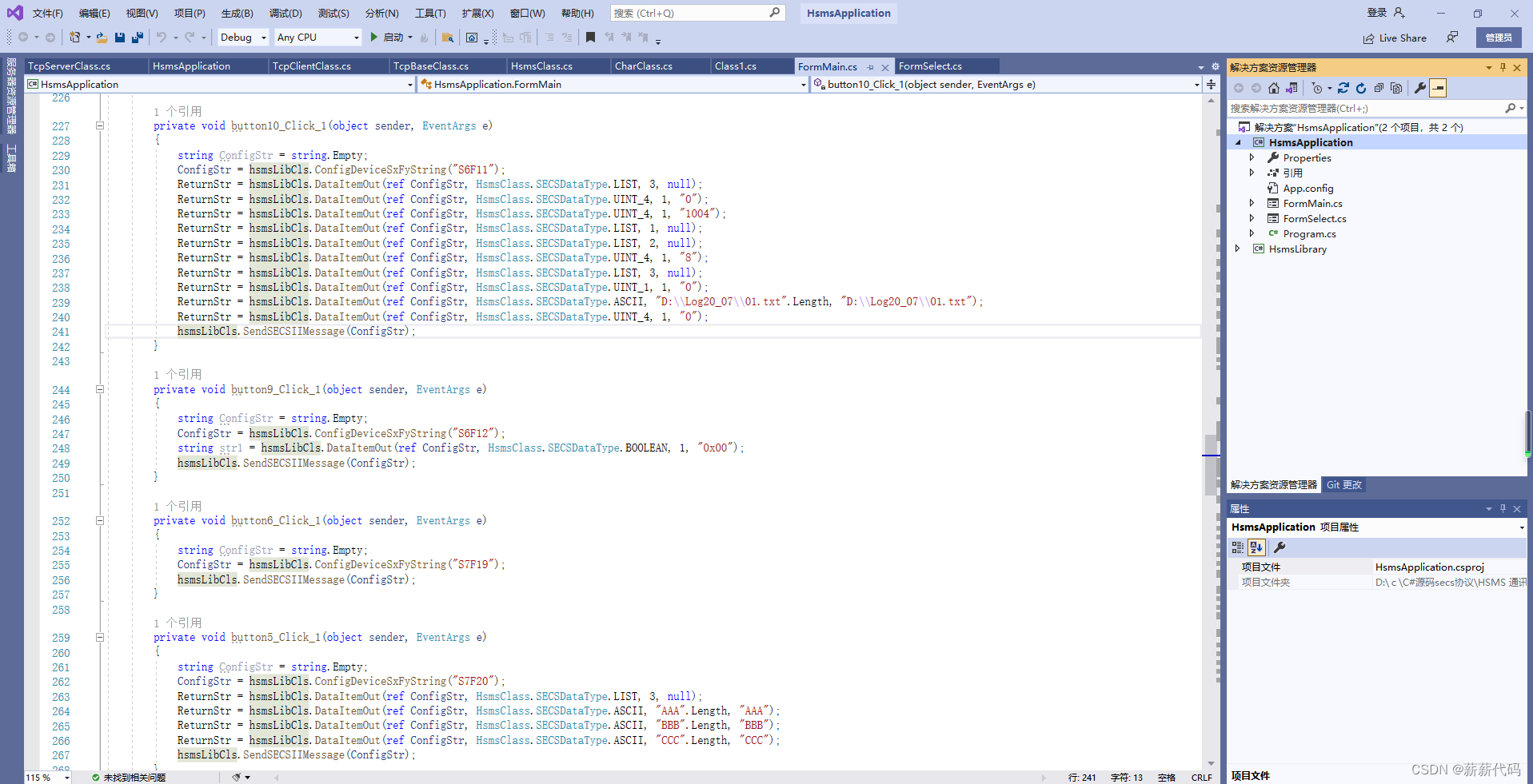This screenshot has height=784, width=1533.
Task: Click Sync with Active Document icon
Action: pos(1343,88)
